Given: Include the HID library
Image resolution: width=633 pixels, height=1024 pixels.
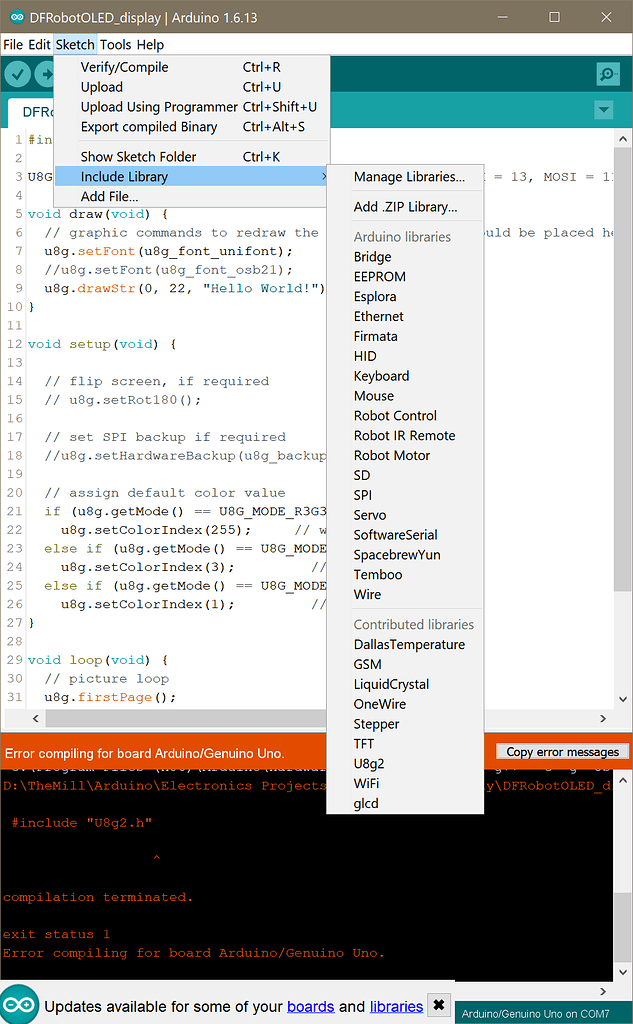Looking at the screenshot, I should pos(405,356).
